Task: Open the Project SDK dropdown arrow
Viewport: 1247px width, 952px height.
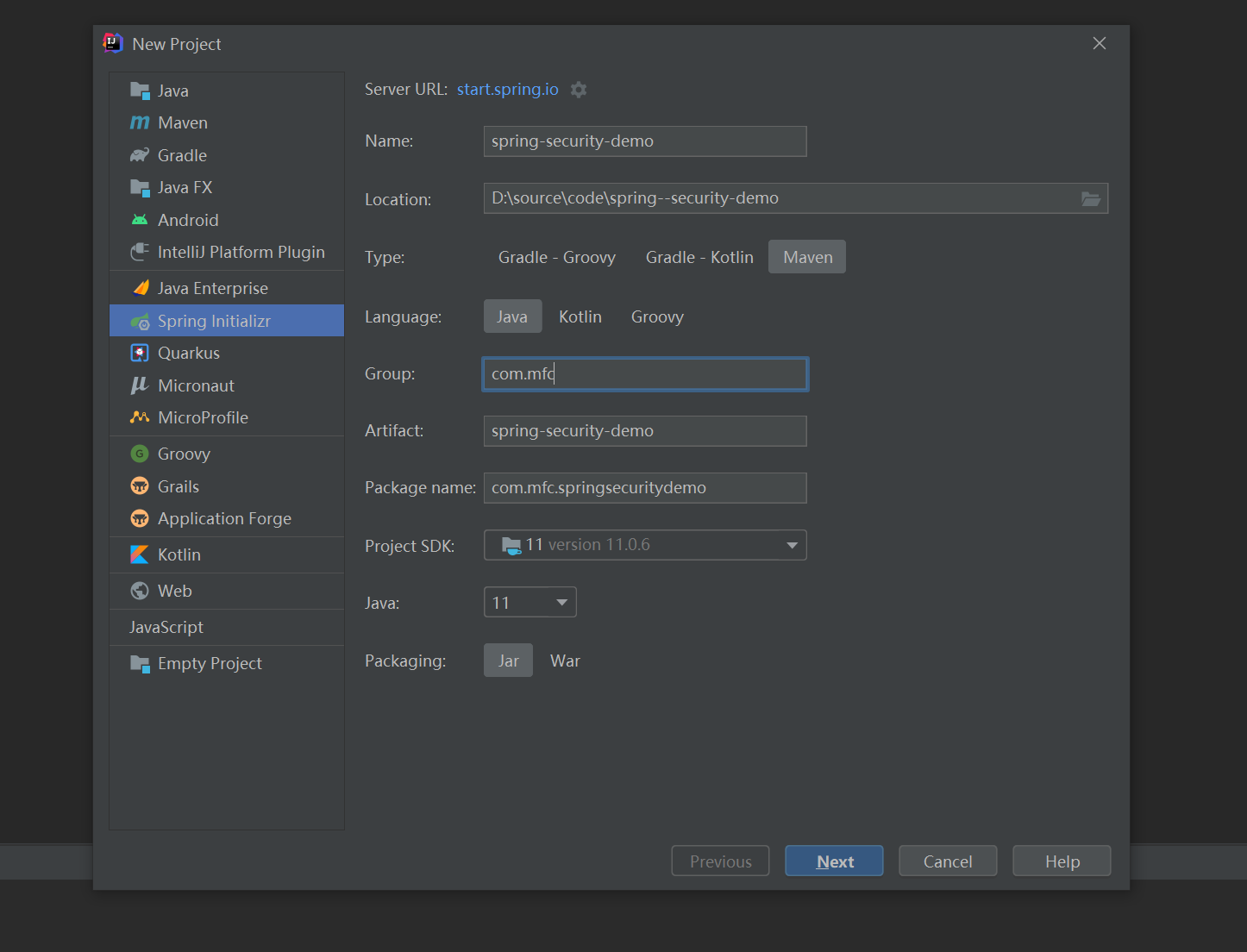Action: [792, 545]
